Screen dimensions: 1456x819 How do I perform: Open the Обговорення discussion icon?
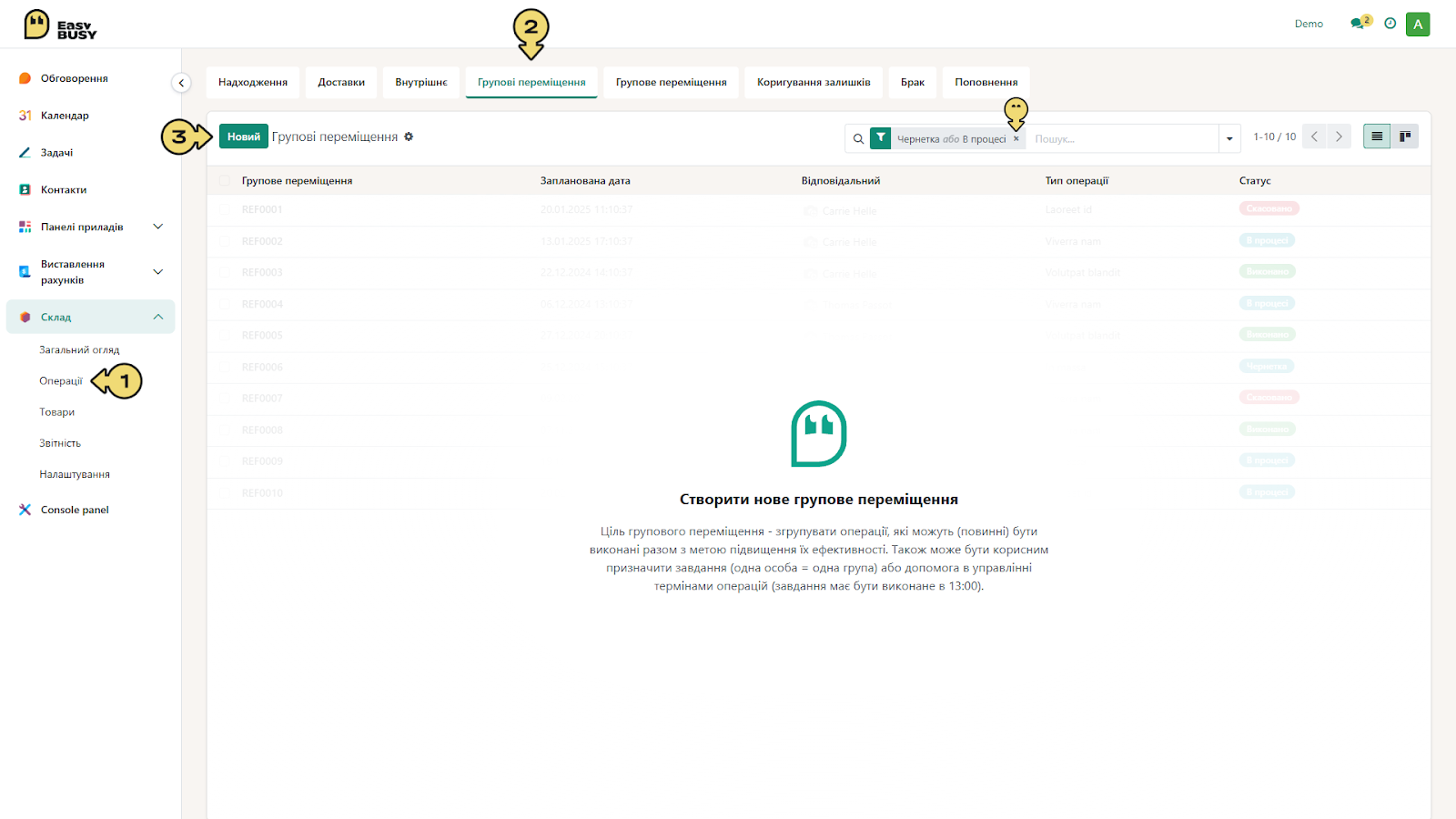(25, 78)
